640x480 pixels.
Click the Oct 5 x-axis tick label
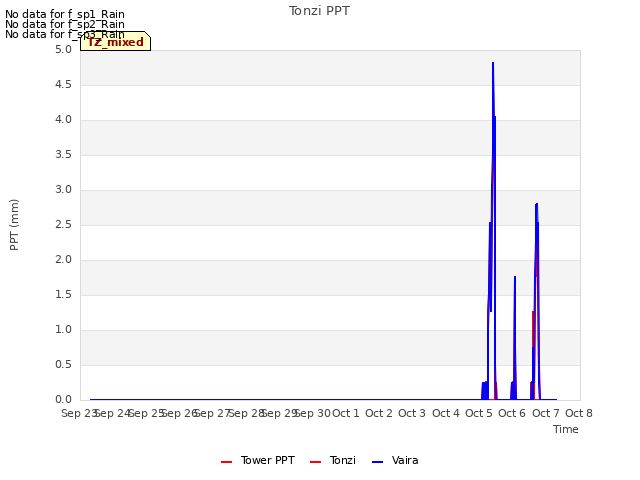point(479,413)
